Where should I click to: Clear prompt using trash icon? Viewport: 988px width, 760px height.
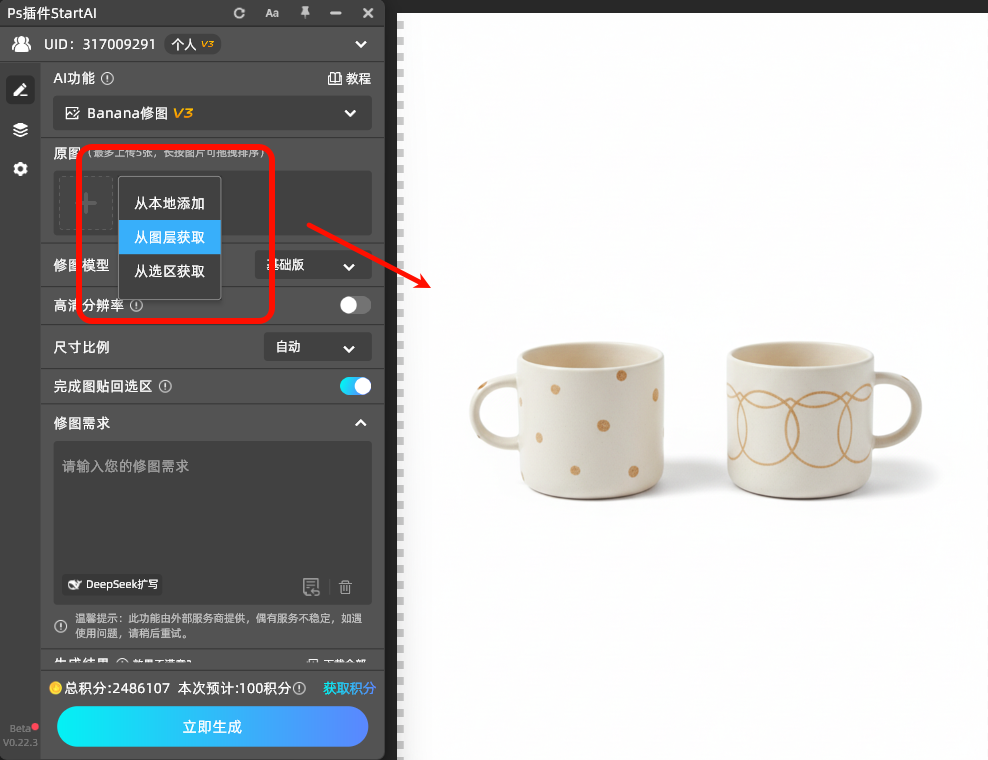point(345,587)
